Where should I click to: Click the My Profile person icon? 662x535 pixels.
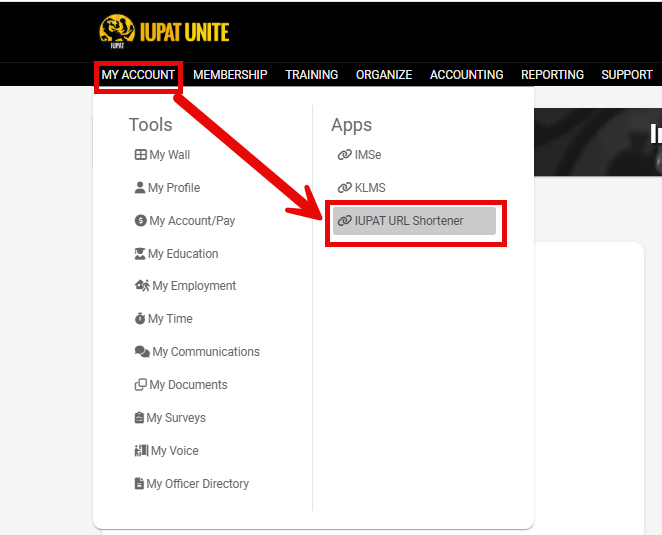[x=140, y=187]
